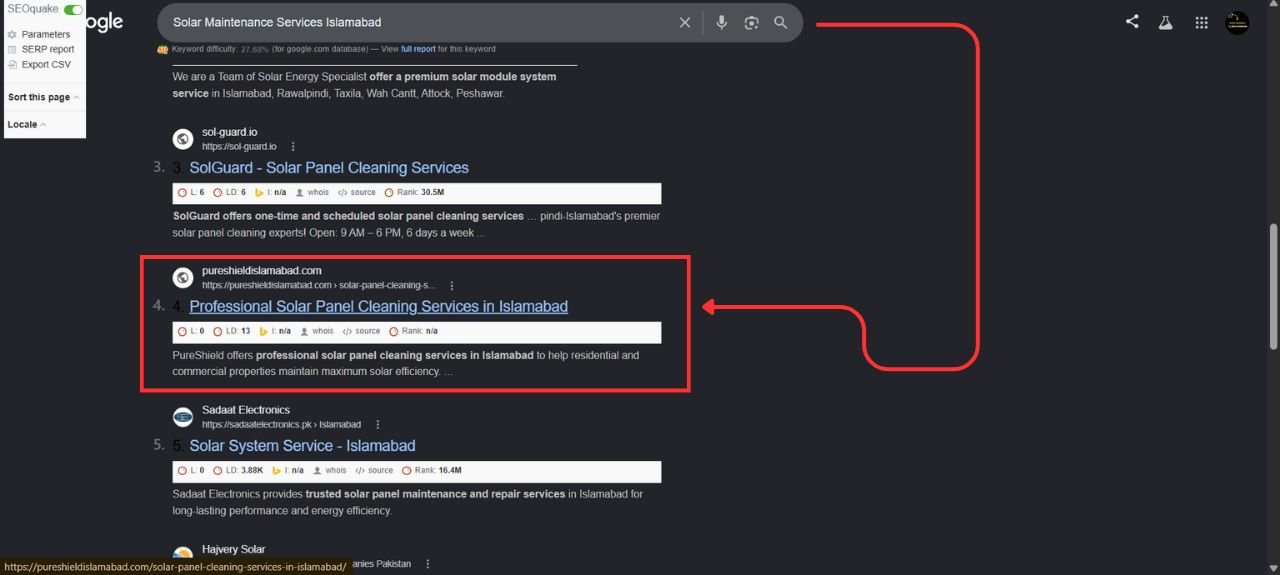Open search by image lens icon
The width and height of the screenshot is (1280, 575).
coord(751,22)
